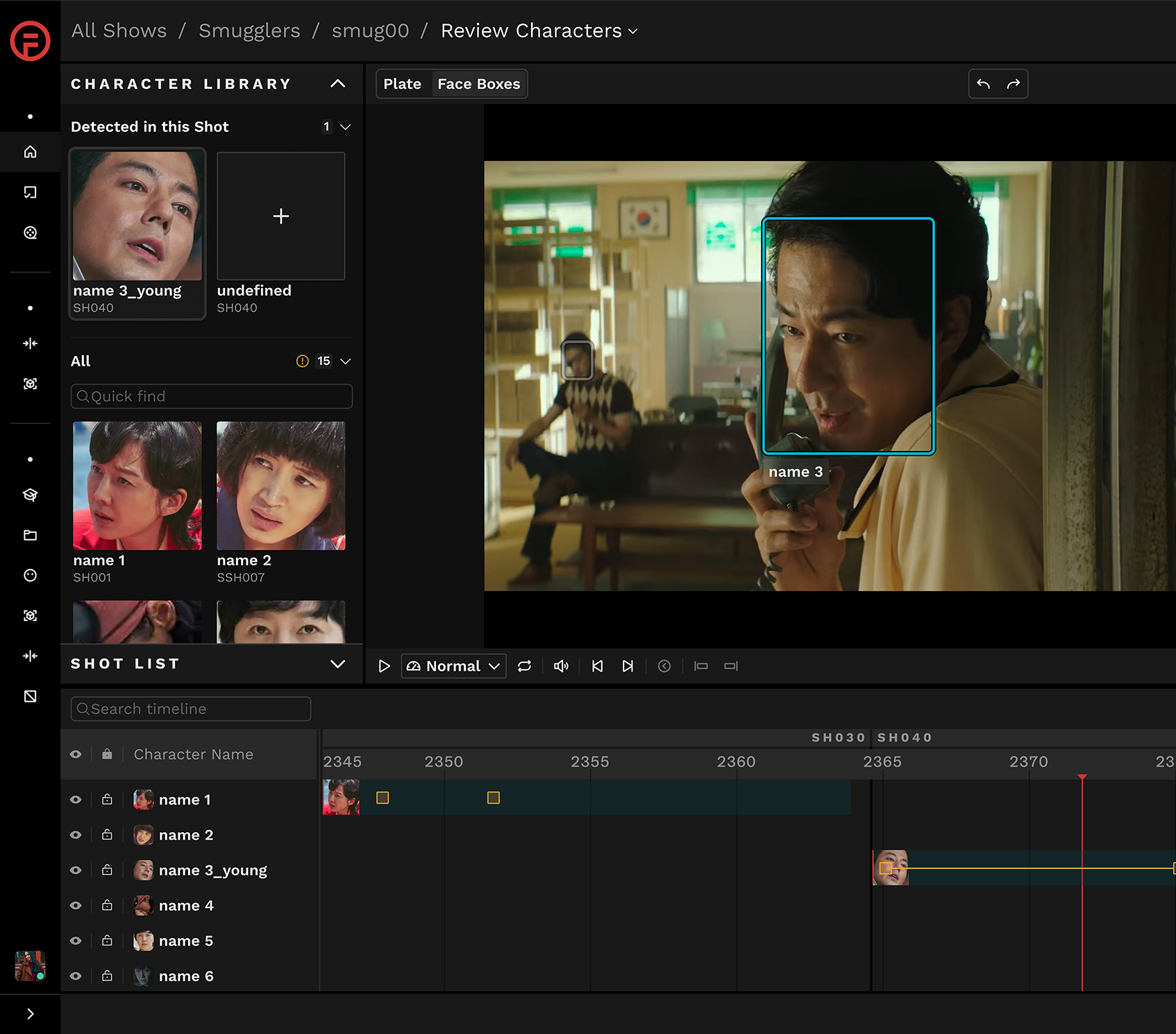
Task: Go to Smugglers breadcrumb
Action: point(249,31)
